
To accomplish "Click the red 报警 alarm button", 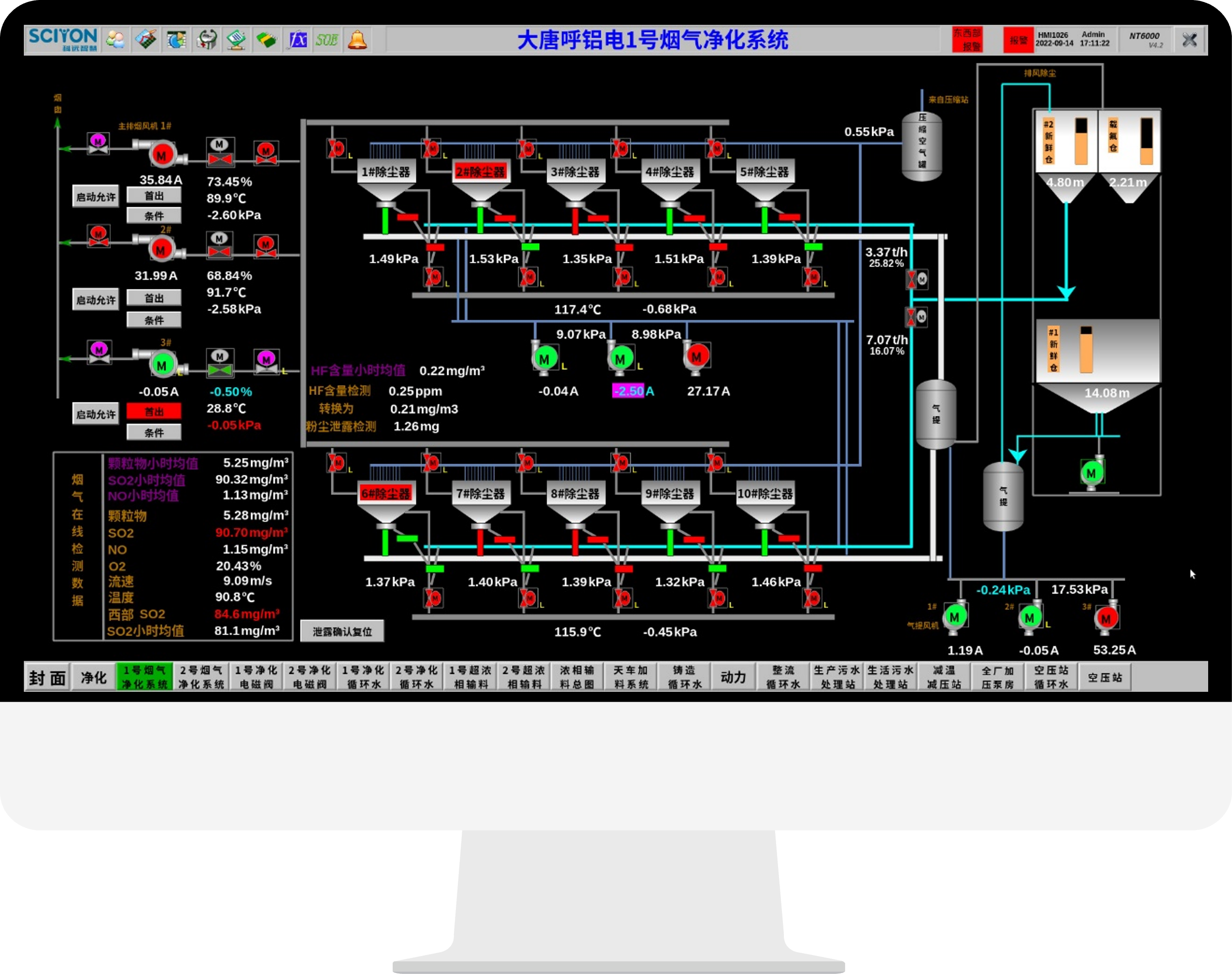I will [1018, 40].
